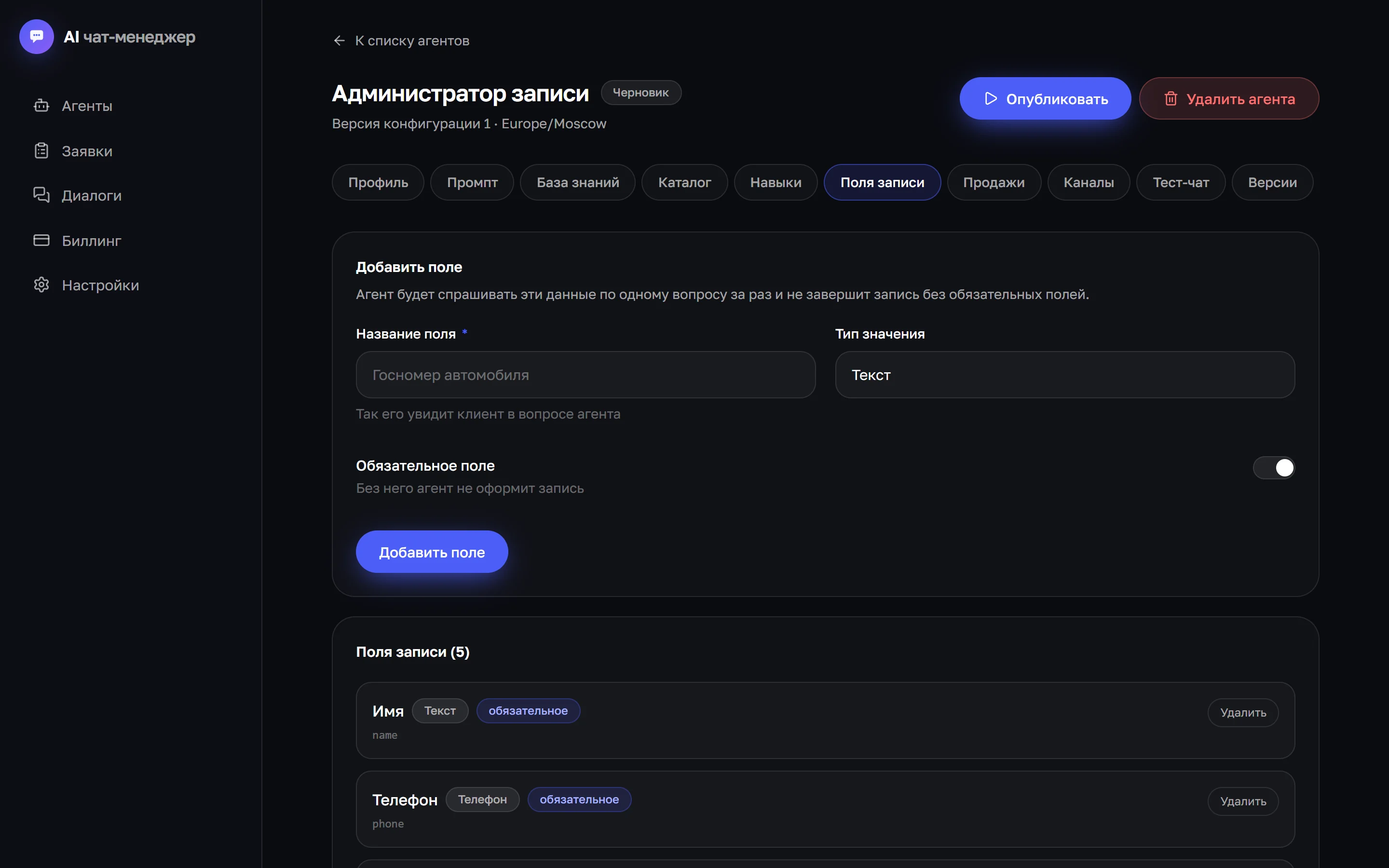Open the База знаний tab
Viewport: 1389px width, 868px height.
click(578, 183)
